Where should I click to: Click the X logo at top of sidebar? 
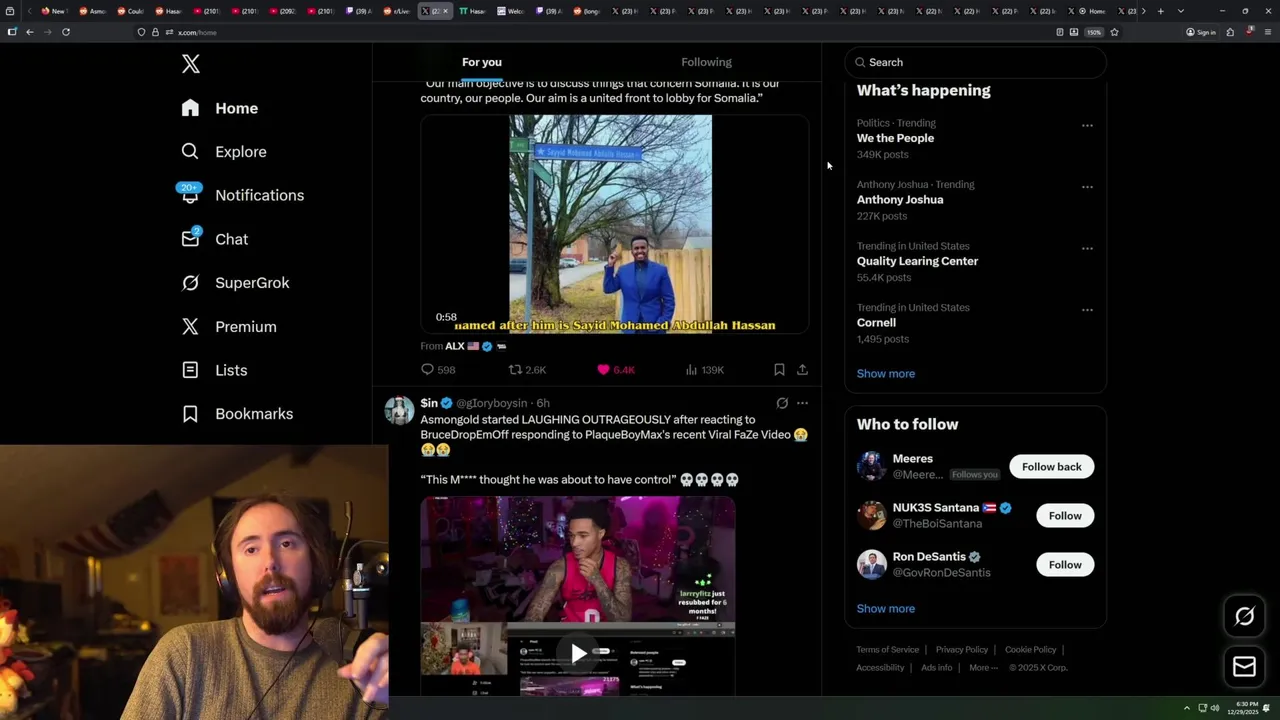pos(191,64)
